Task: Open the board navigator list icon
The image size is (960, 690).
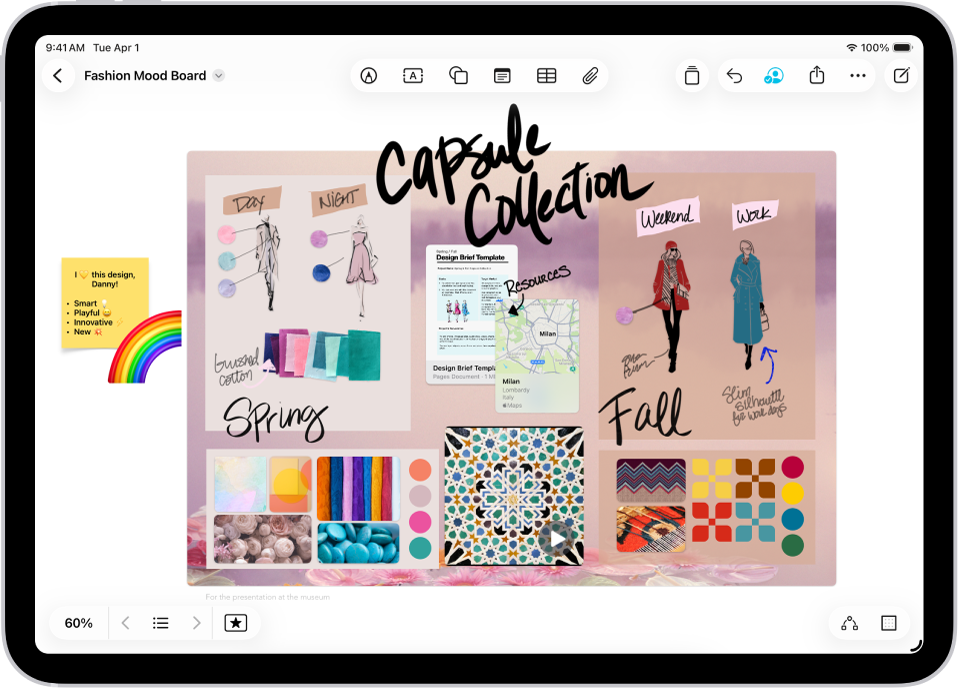Action: pos(160,622)
